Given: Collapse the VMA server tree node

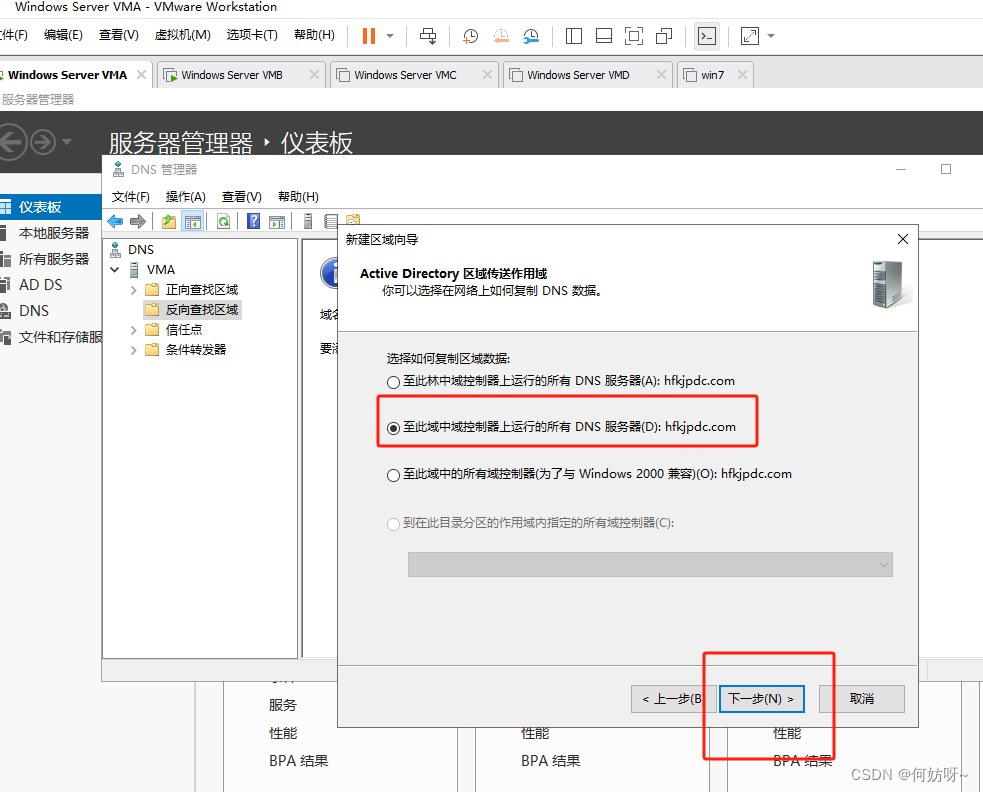Looking at the screenshot, I should click(116, 270).
